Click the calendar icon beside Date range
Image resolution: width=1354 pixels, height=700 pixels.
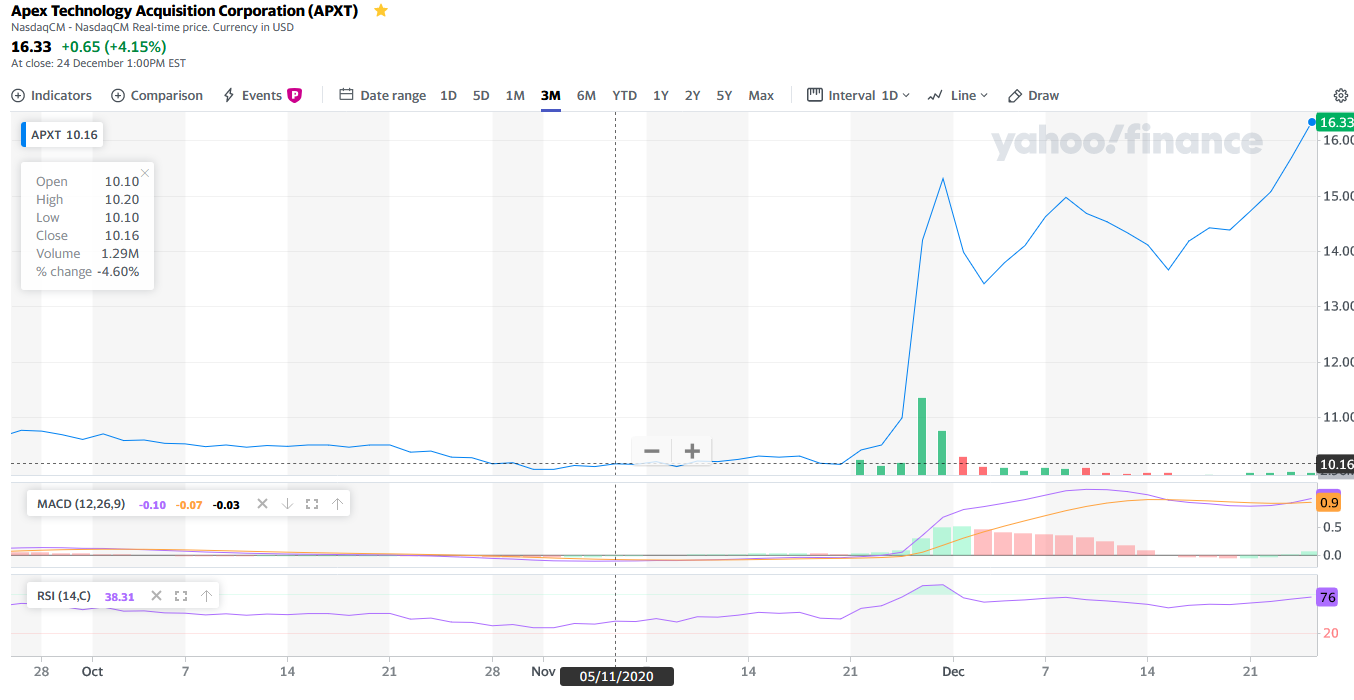[x=346, y=95]
